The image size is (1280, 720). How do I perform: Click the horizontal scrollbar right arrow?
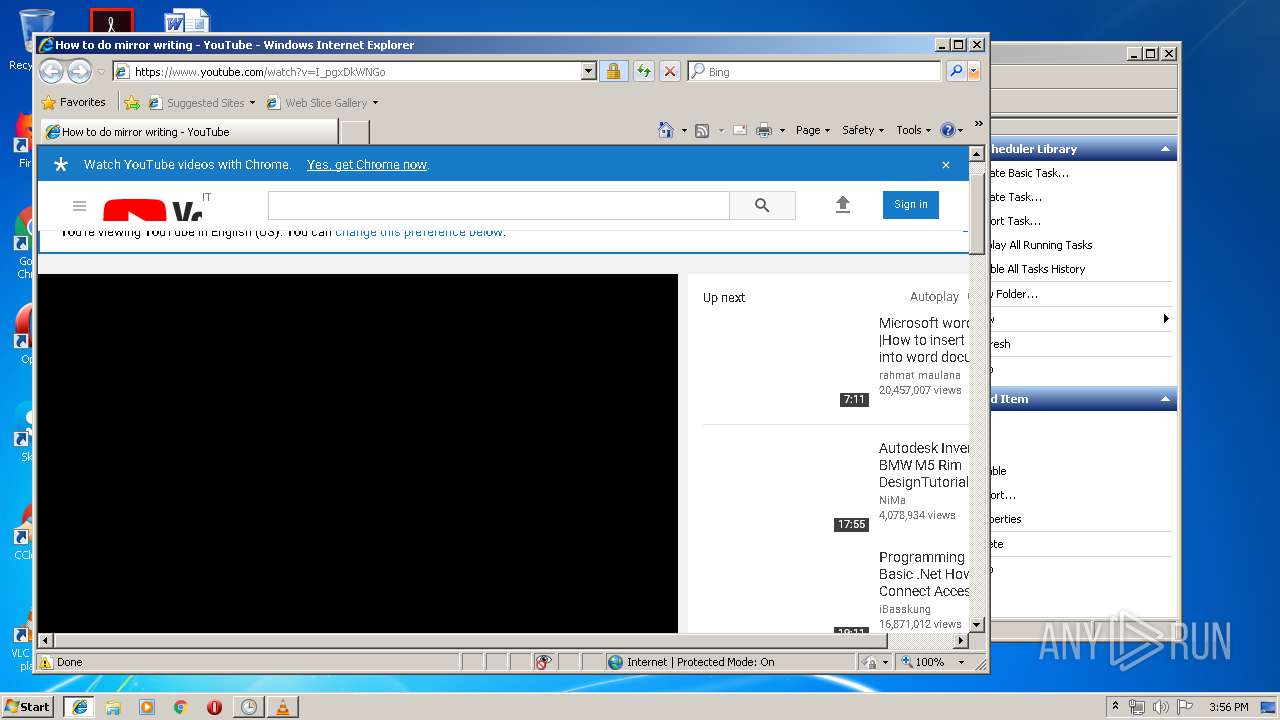coord(961,640)
